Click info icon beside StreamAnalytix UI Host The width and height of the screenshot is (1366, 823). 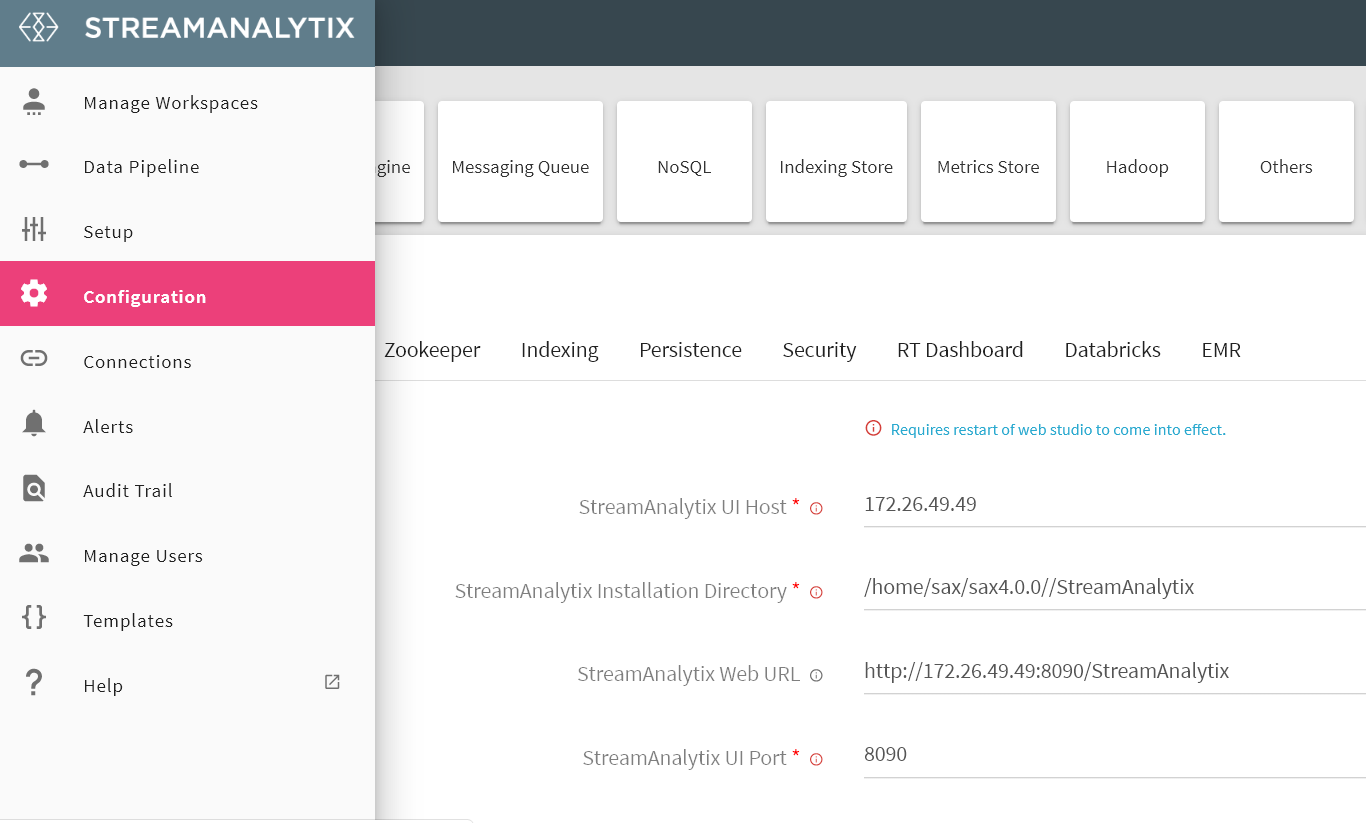(816, 509)
